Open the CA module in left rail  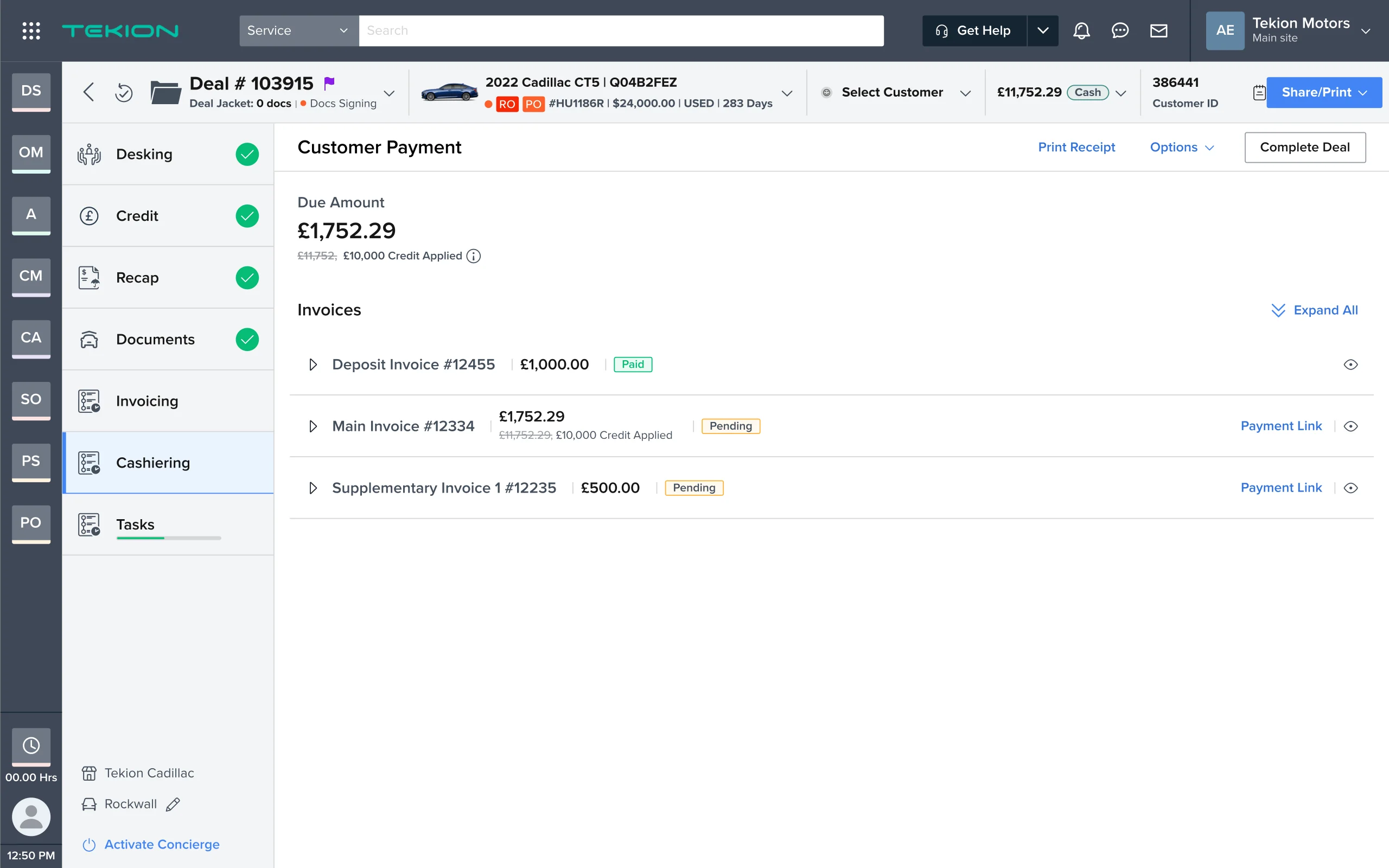tap(31, 338)
